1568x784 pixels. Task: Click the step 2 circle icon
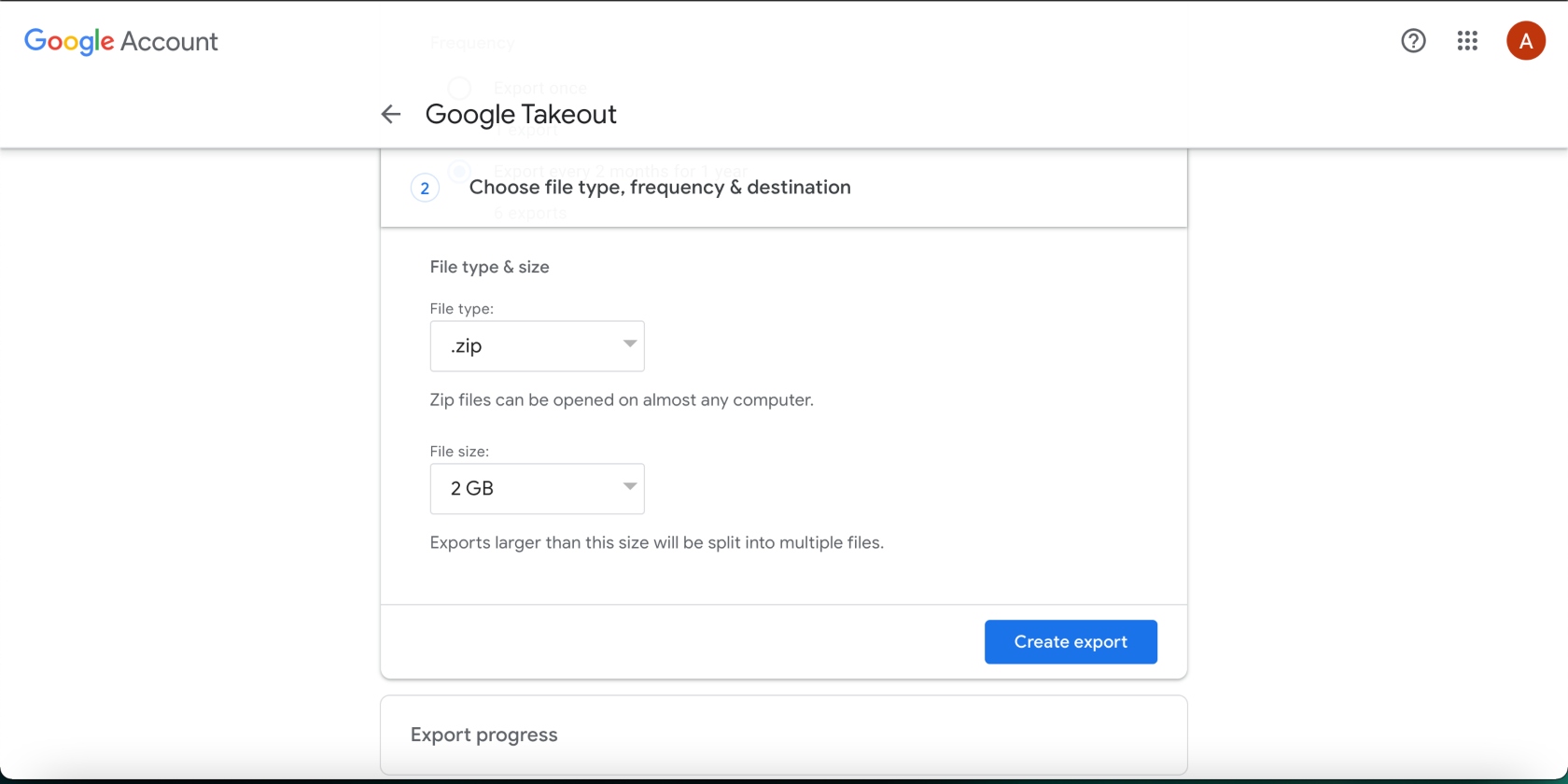pyautogui.click(x=425, y=189)
